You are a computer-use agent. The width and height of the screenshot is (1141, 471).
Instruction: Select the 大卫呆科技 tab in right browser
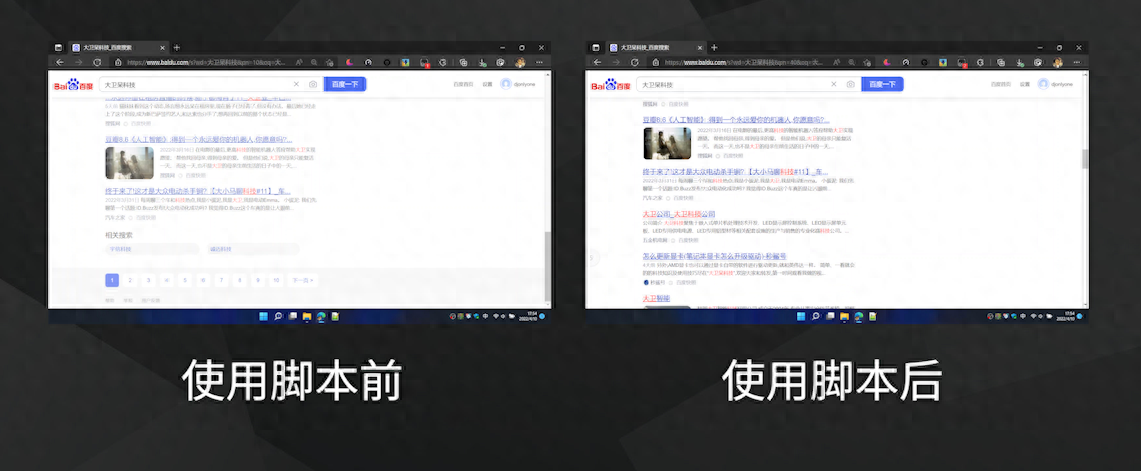tap(647, 47)
